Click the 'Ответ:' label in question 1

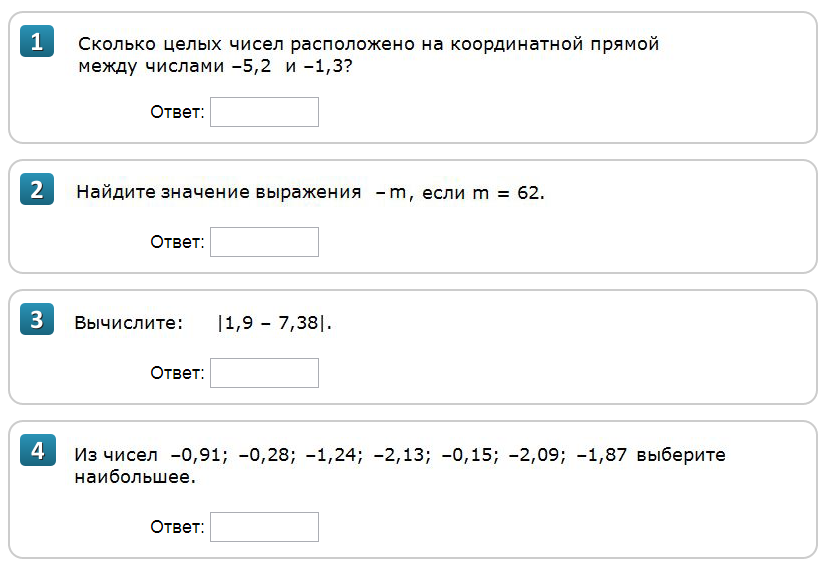[177, 112]
